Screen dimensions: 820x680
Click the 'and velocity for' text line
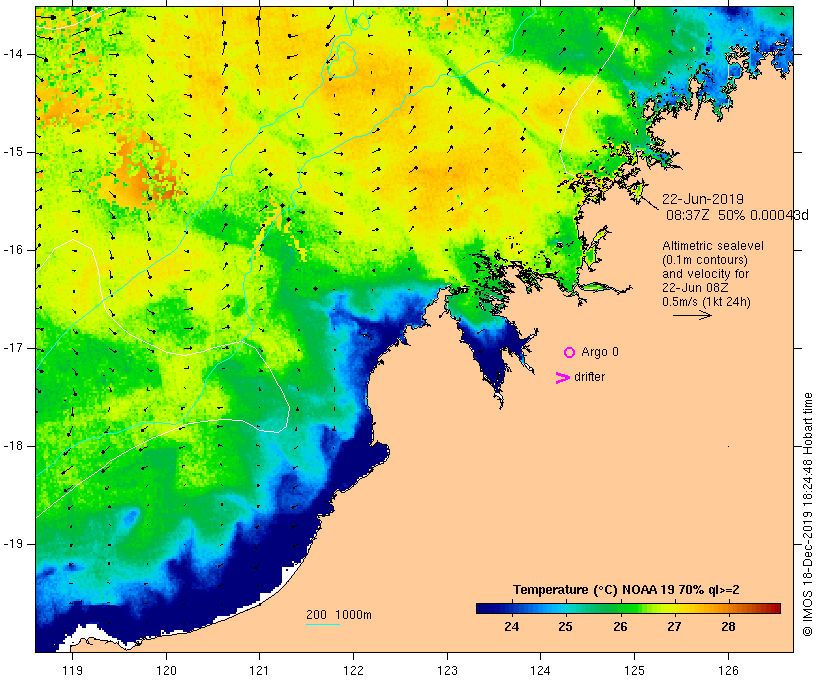tap(705, 274)
